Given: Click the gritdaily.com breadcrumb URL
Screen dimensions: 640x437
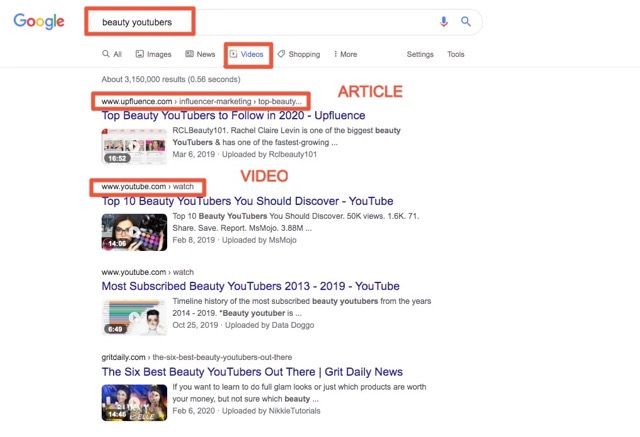Looking at the screenshot, I should [x=197, y=357].
